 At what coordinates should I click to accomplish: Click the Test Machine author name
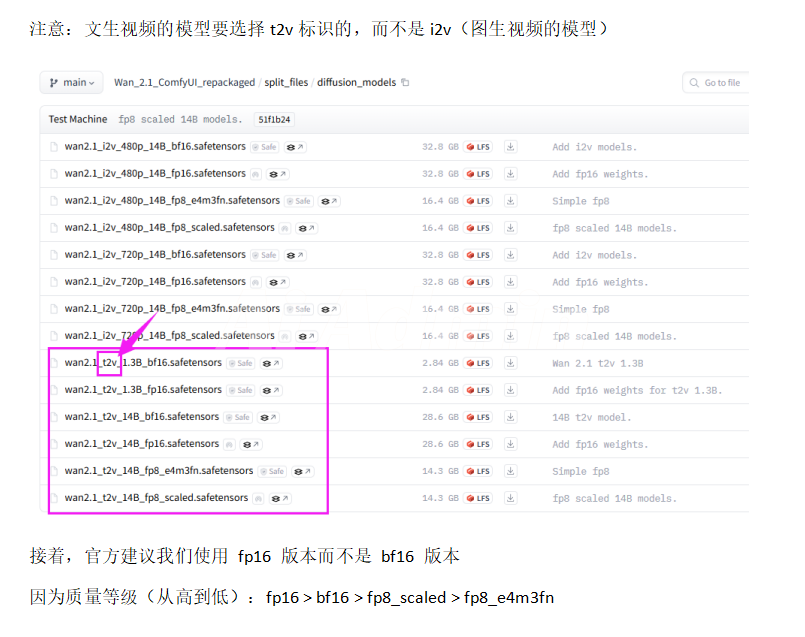(74, 120)
